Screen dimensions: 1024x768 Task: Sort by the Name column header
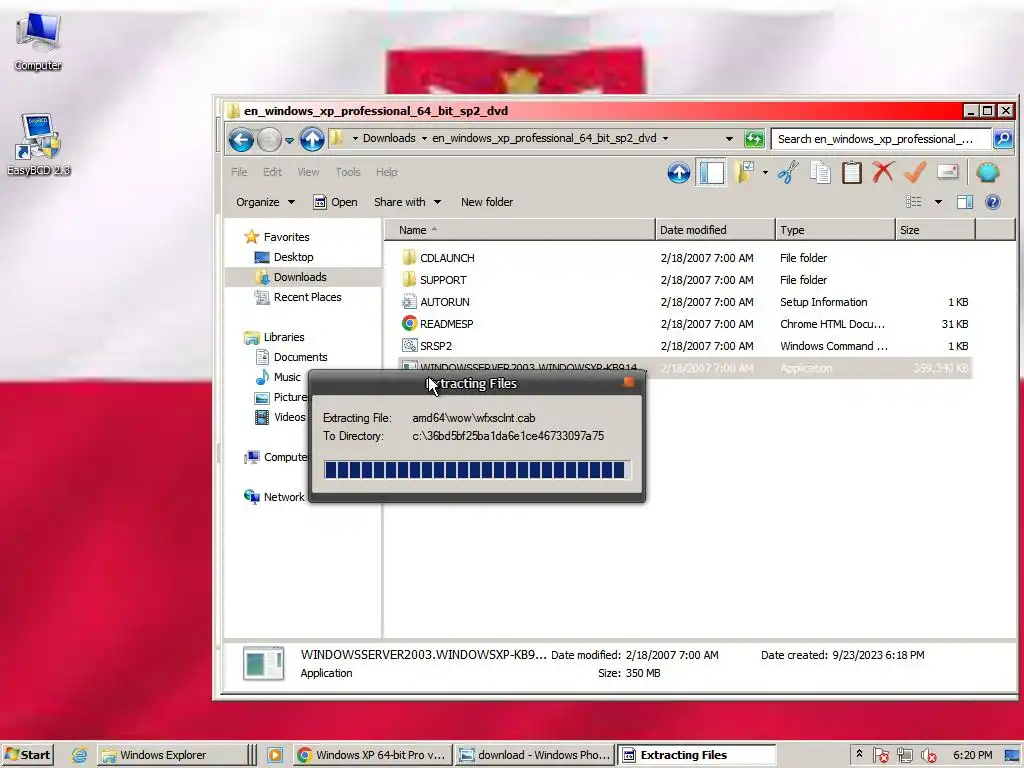519,230
